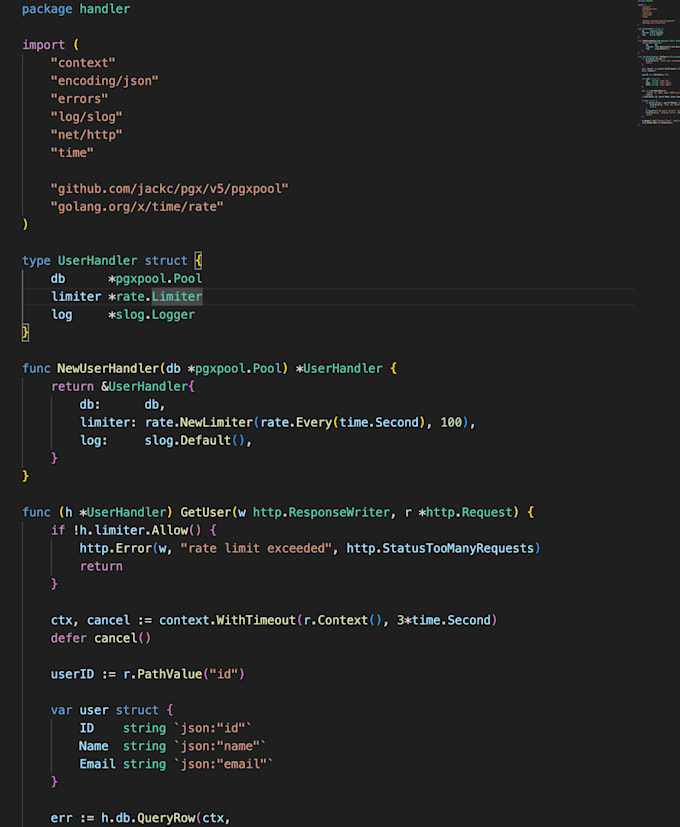Click the "db: db," struct literal line
This screenshot has width=680, height=827.
[x=122, y=405]
